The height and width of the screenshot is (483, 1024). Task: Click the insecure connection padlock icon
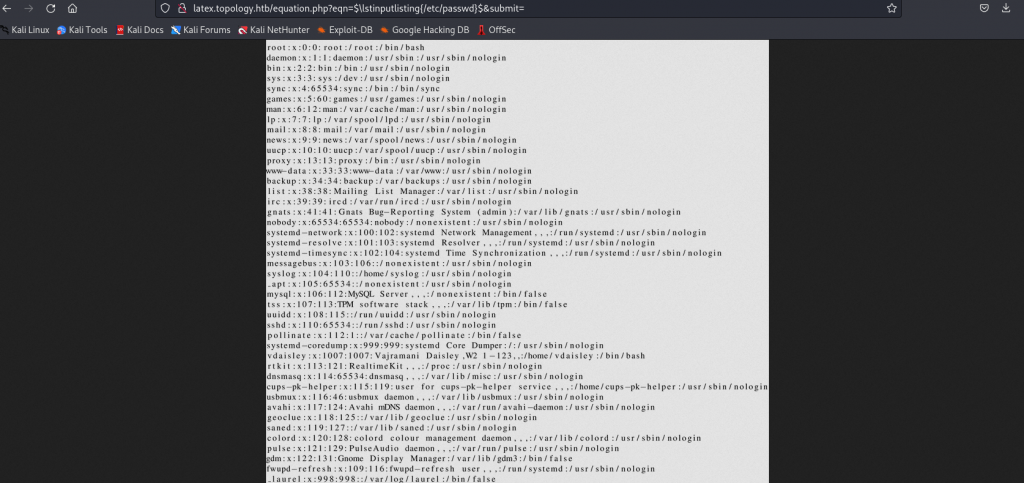[x=181, y=8]
